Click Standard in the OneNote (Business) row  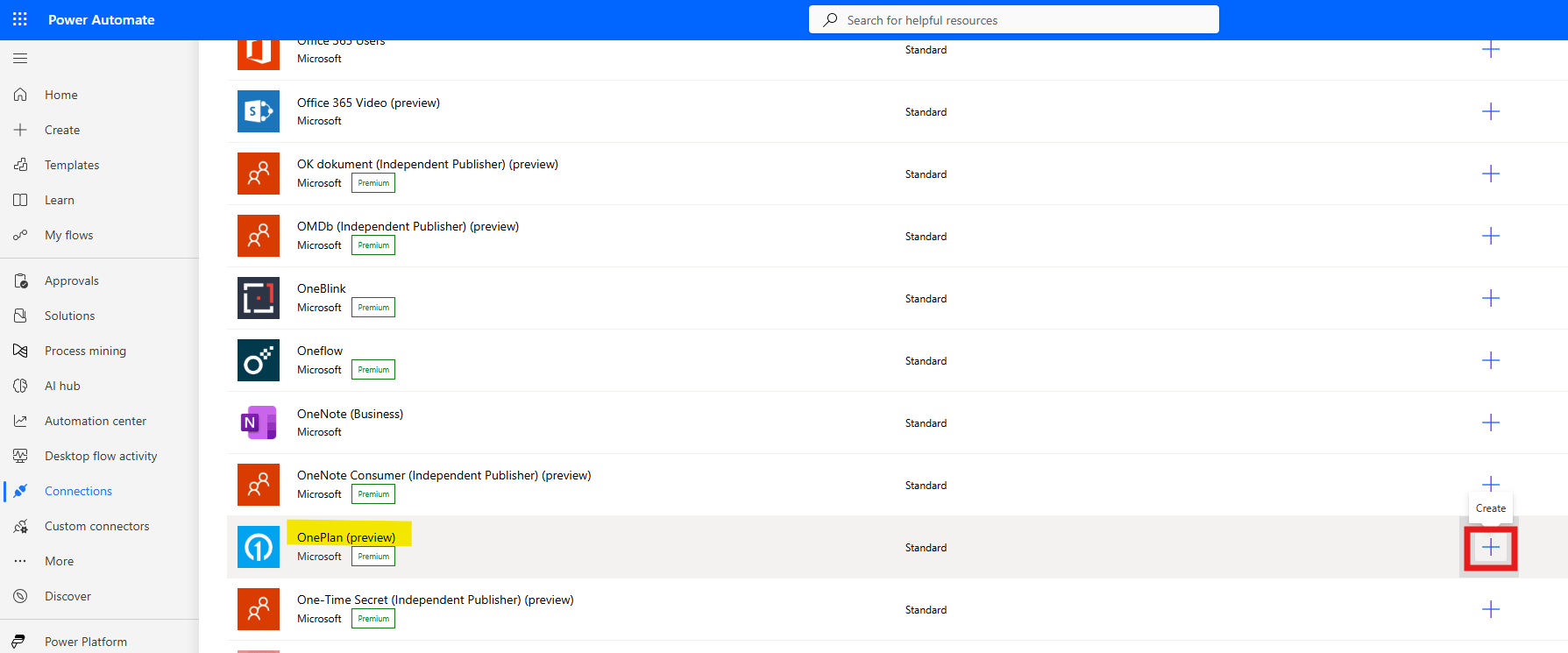click(926, 423)
